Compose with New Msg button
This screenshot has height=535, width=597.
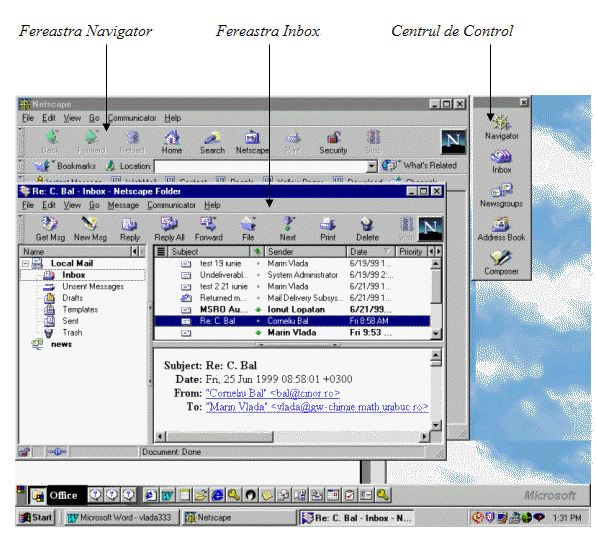click(x=90, y=229)
